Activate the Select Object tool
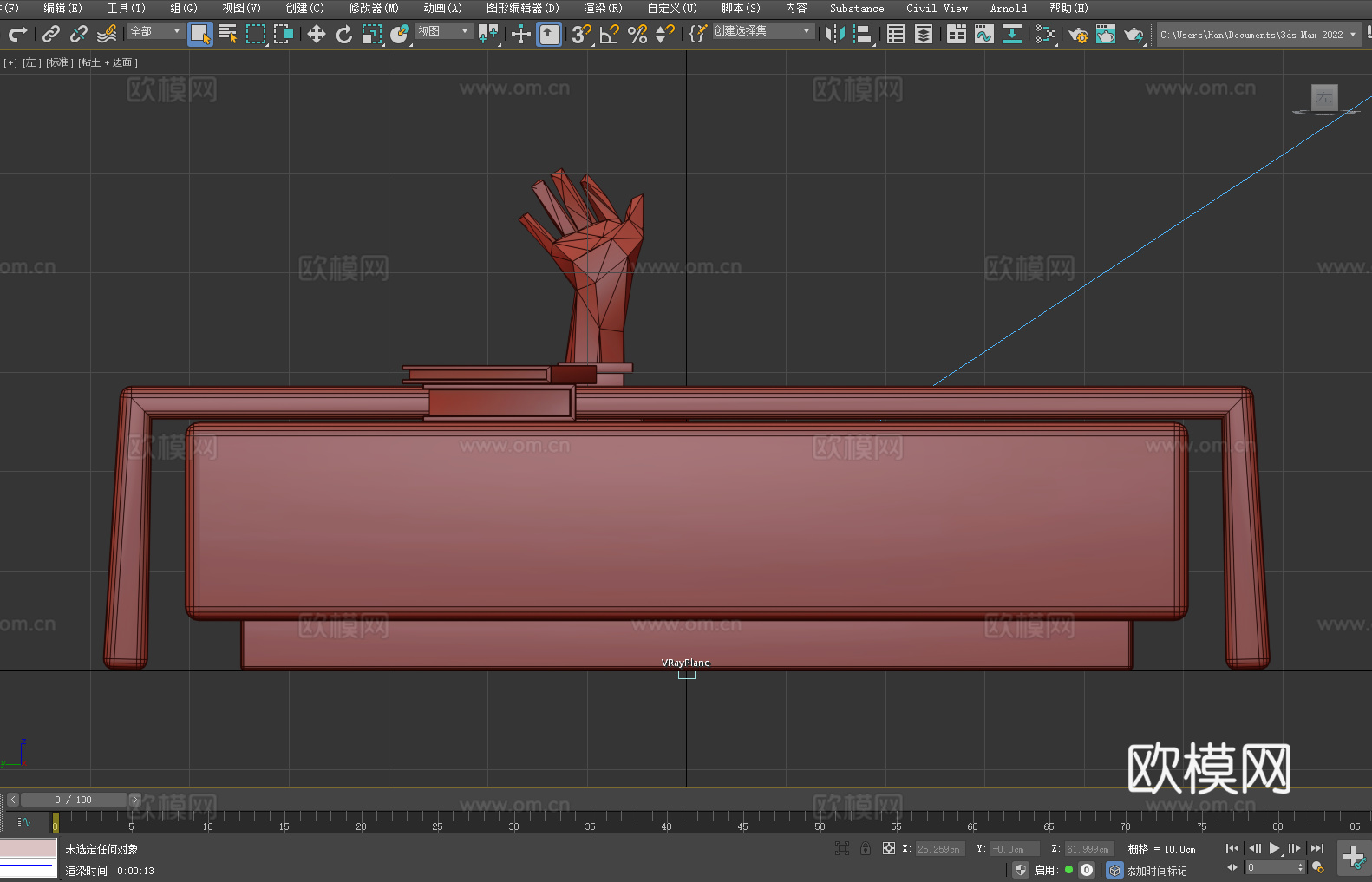This screenshot has width=1372, height=882. pyautogui.click(x=200, y=34)
